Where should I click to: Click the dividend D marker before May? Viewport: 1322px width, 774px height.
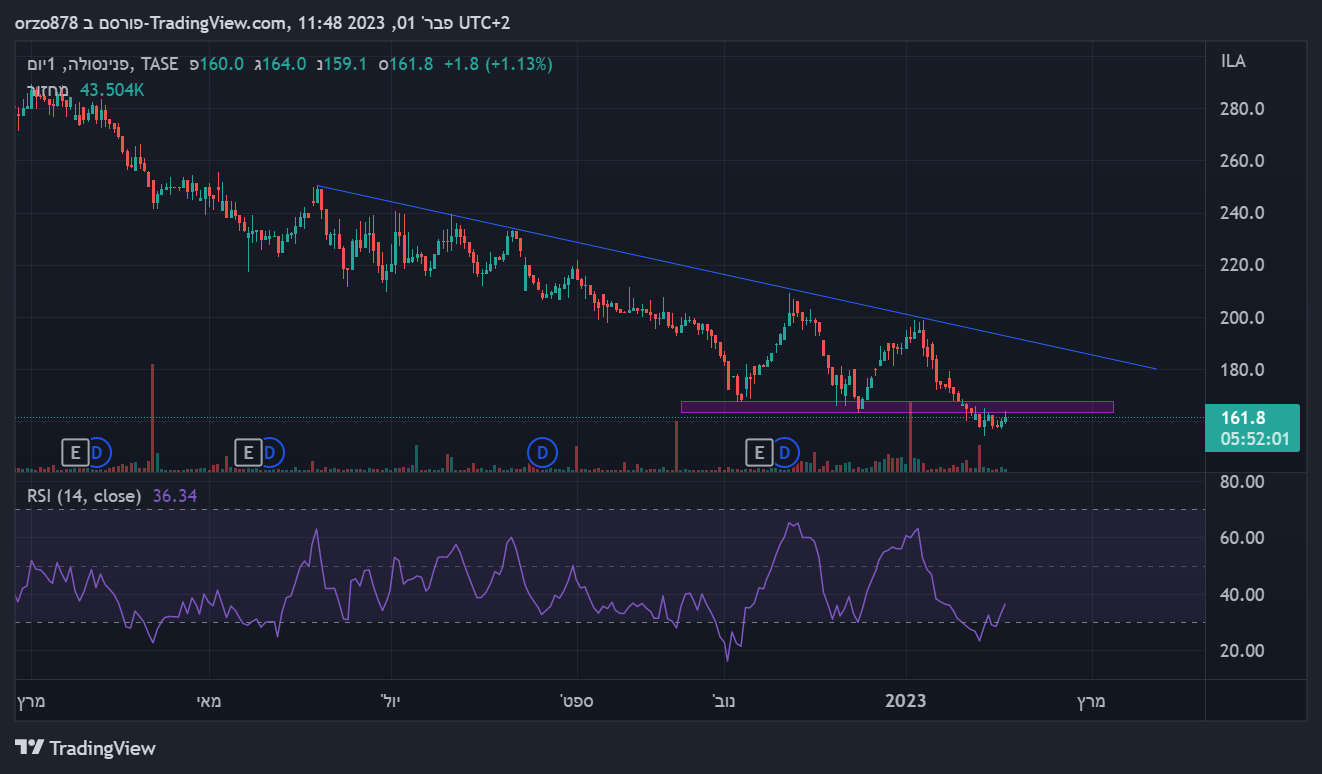click(x=97, y=453)
